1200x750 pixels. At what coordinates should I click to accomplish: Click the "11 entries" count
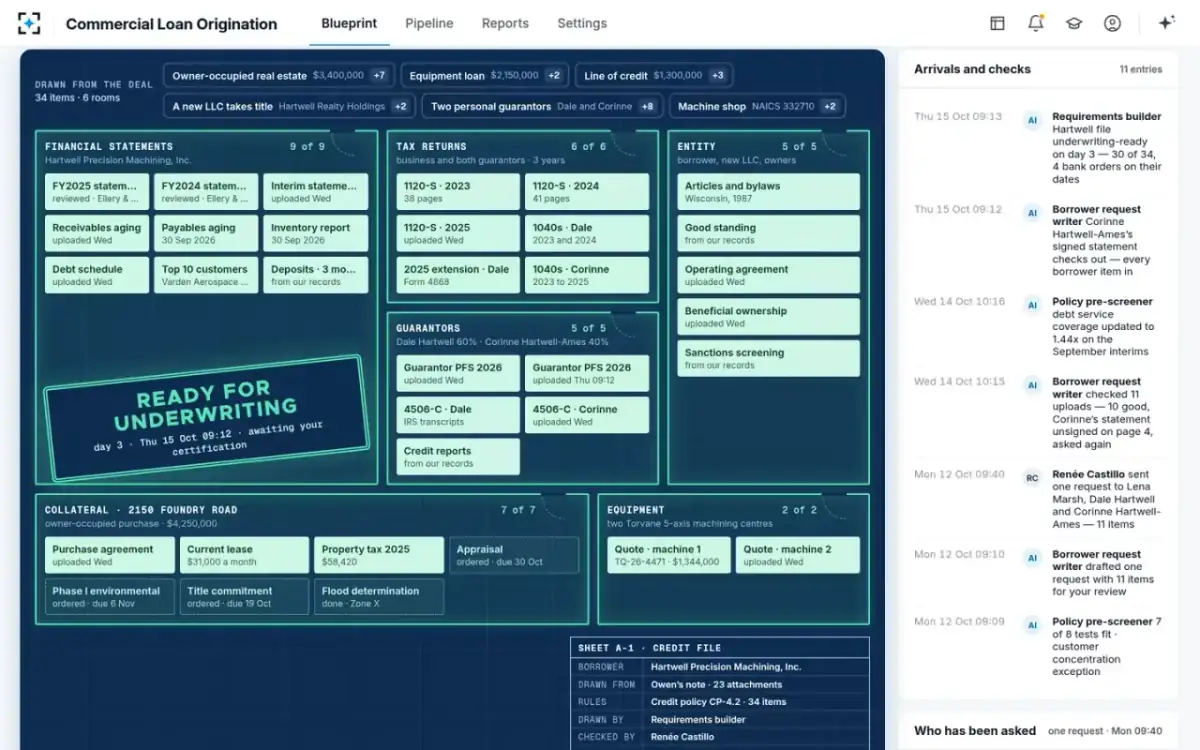pos(1141,70)
